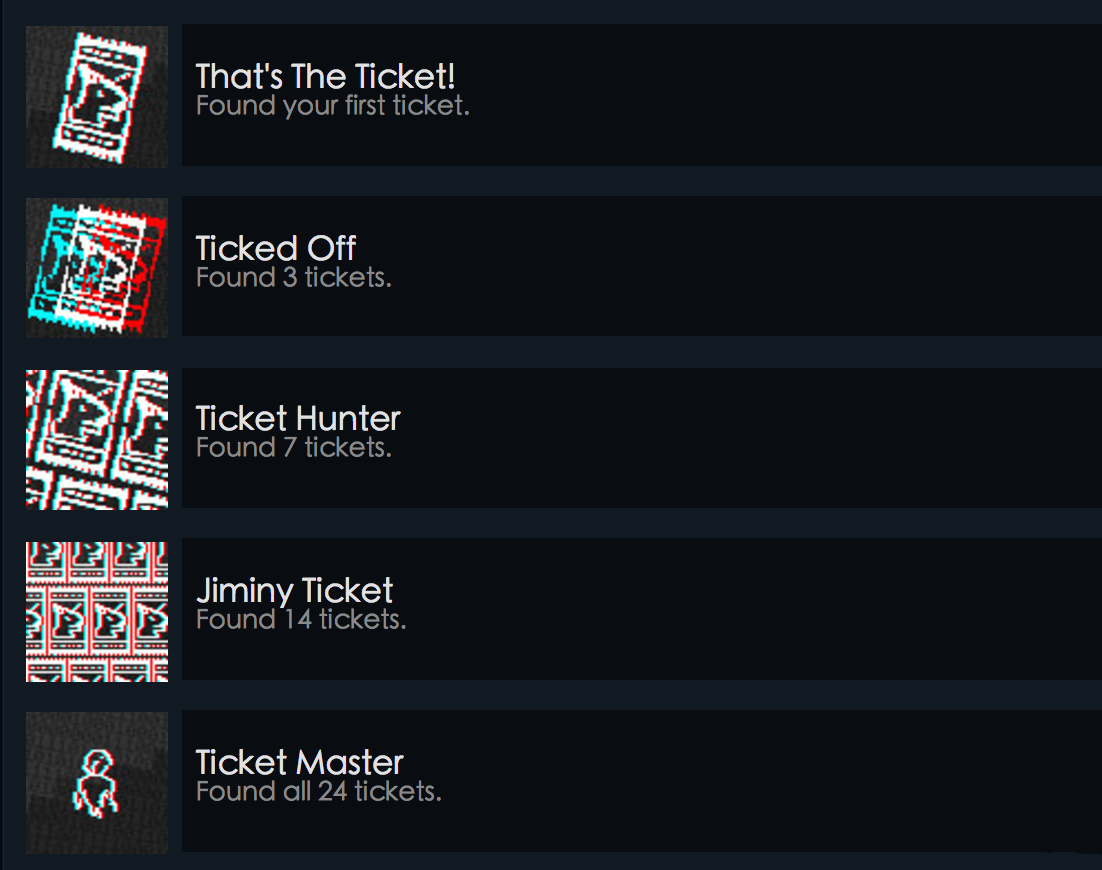1102x870 pixels.
Task: Select the Ticket Hunter title text
Action: click(298, 419)
